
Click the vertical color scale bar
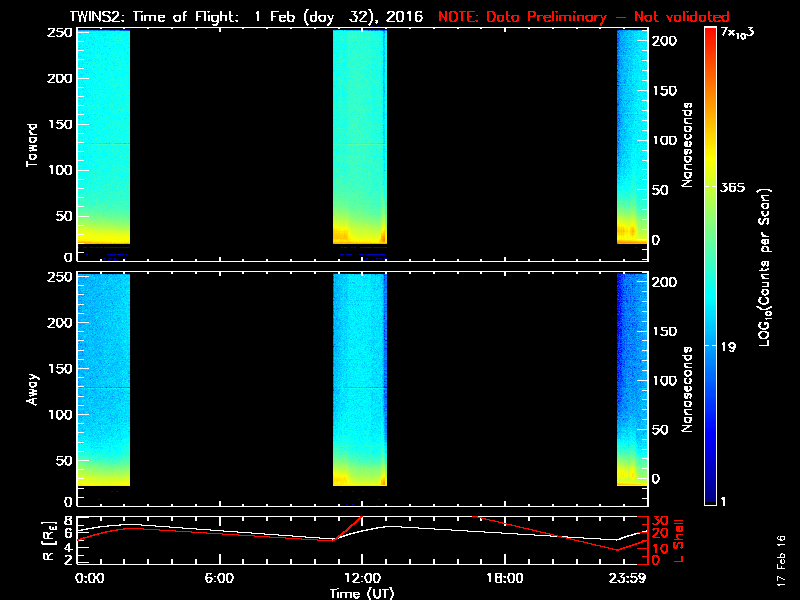coord(710,266)
